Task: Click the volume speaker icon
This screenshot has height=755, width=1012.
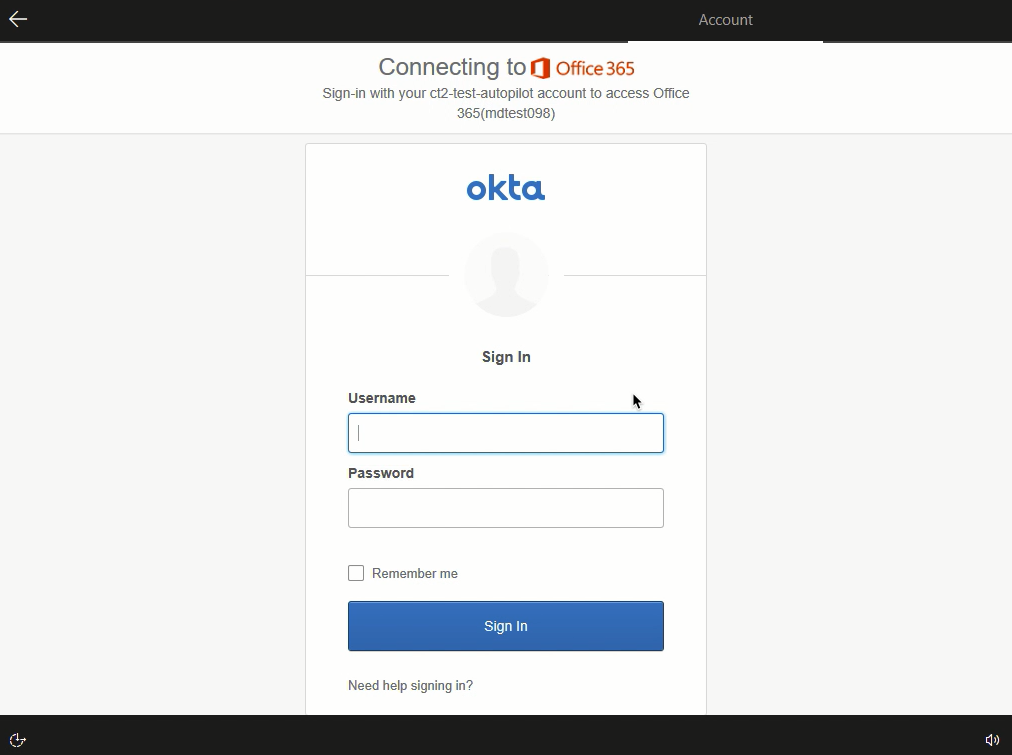Action: point(992,740)
